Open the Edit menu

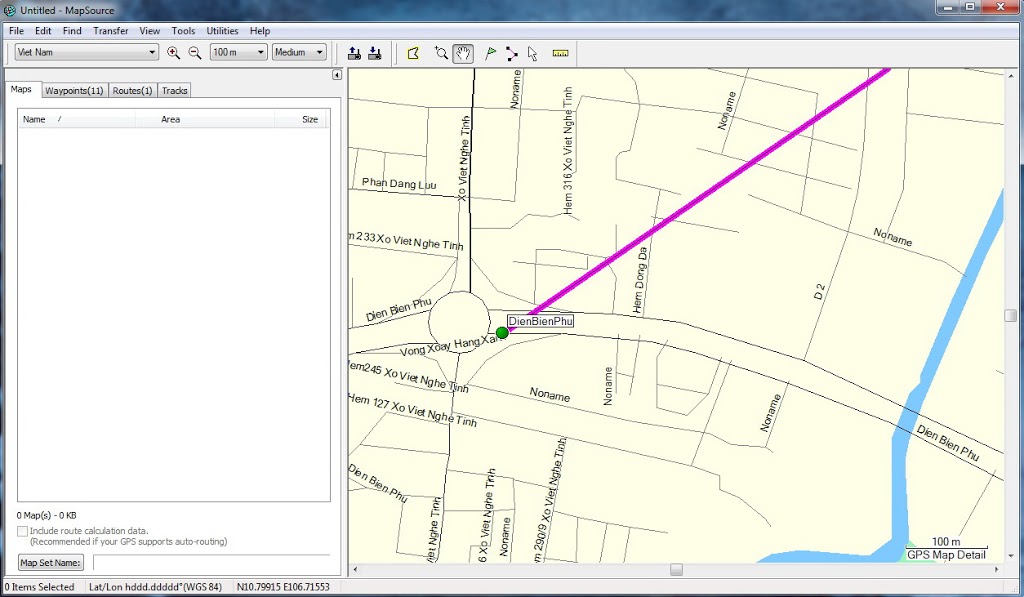coord(43,31)
